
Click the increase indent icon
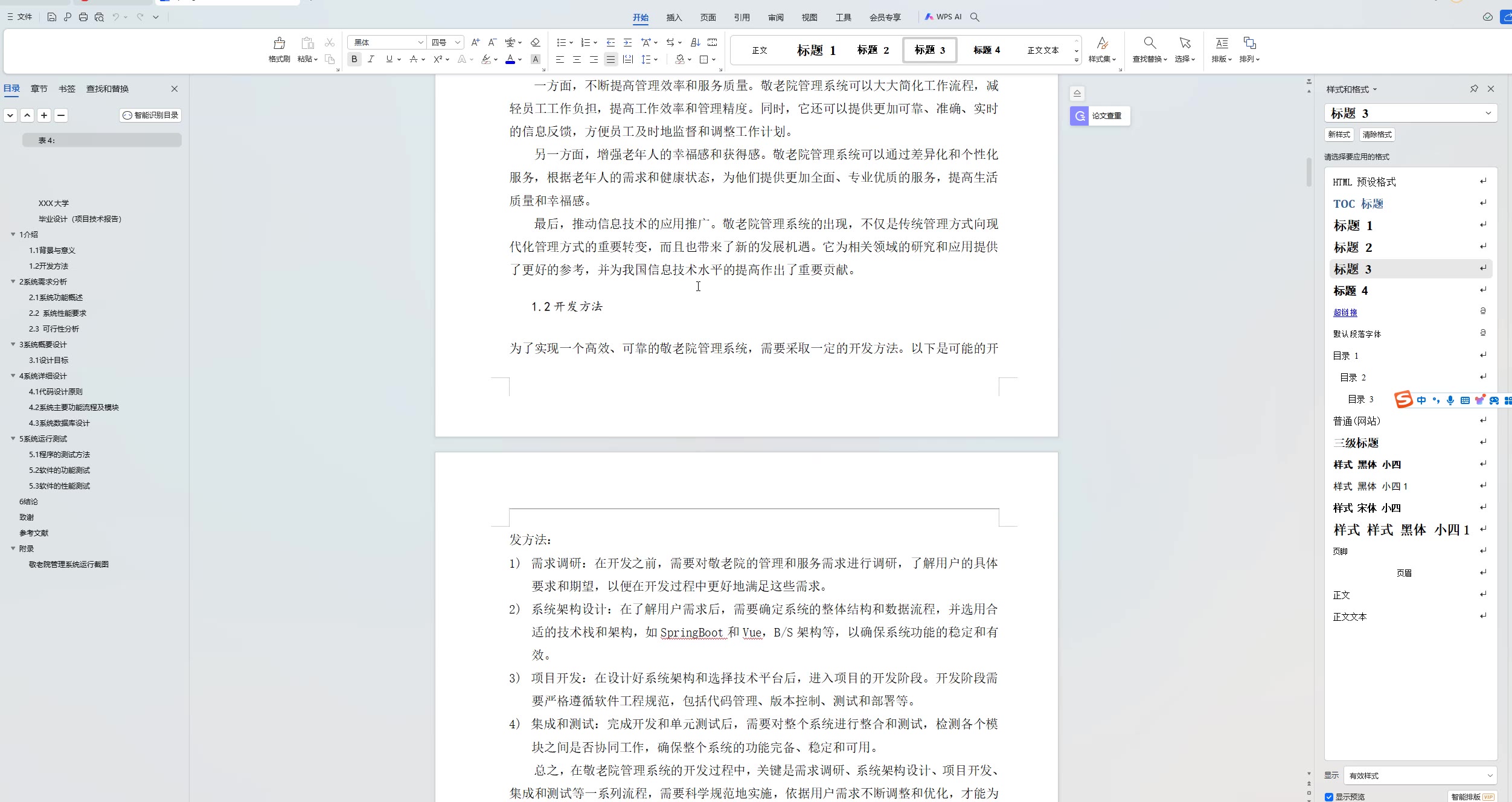(627, 42)
